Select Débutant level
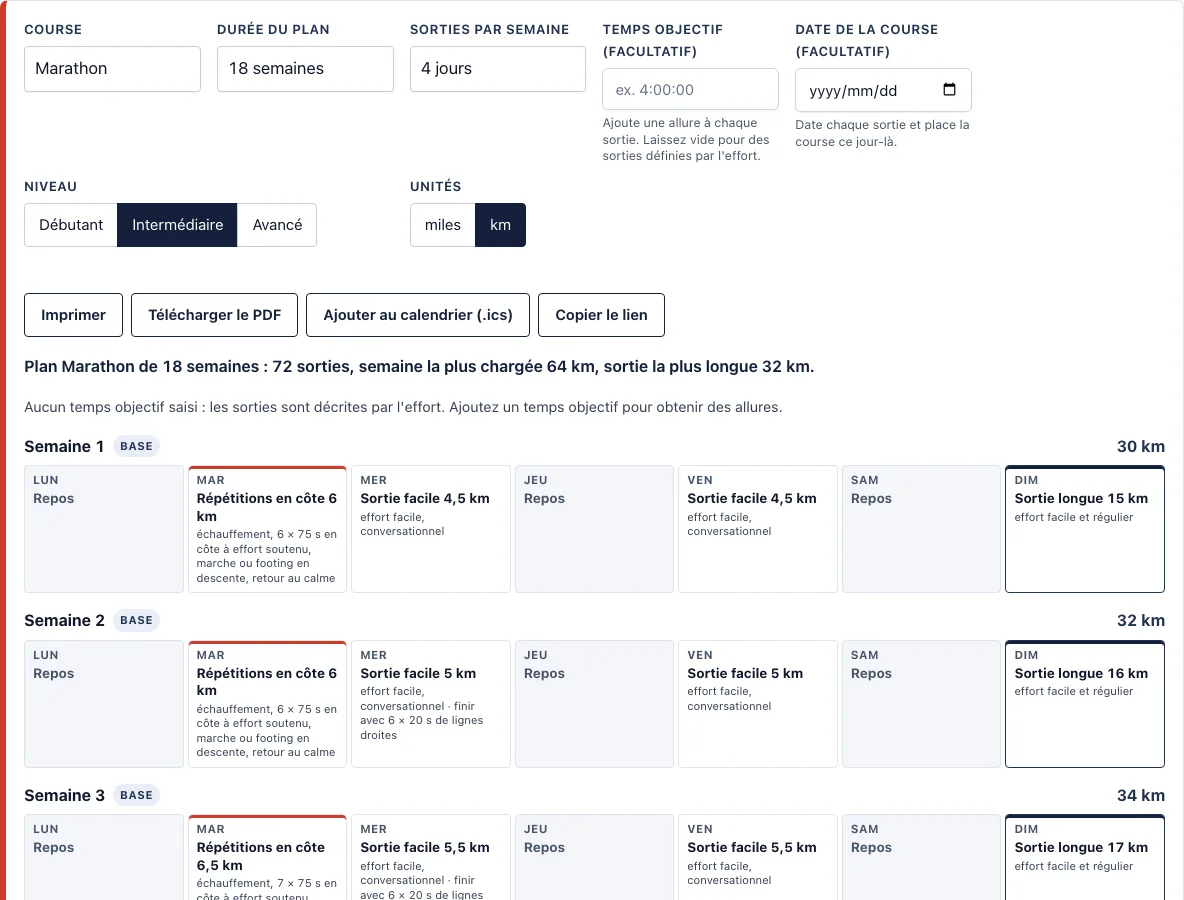Screen dimensions: 1184x900 click(71, 225)
